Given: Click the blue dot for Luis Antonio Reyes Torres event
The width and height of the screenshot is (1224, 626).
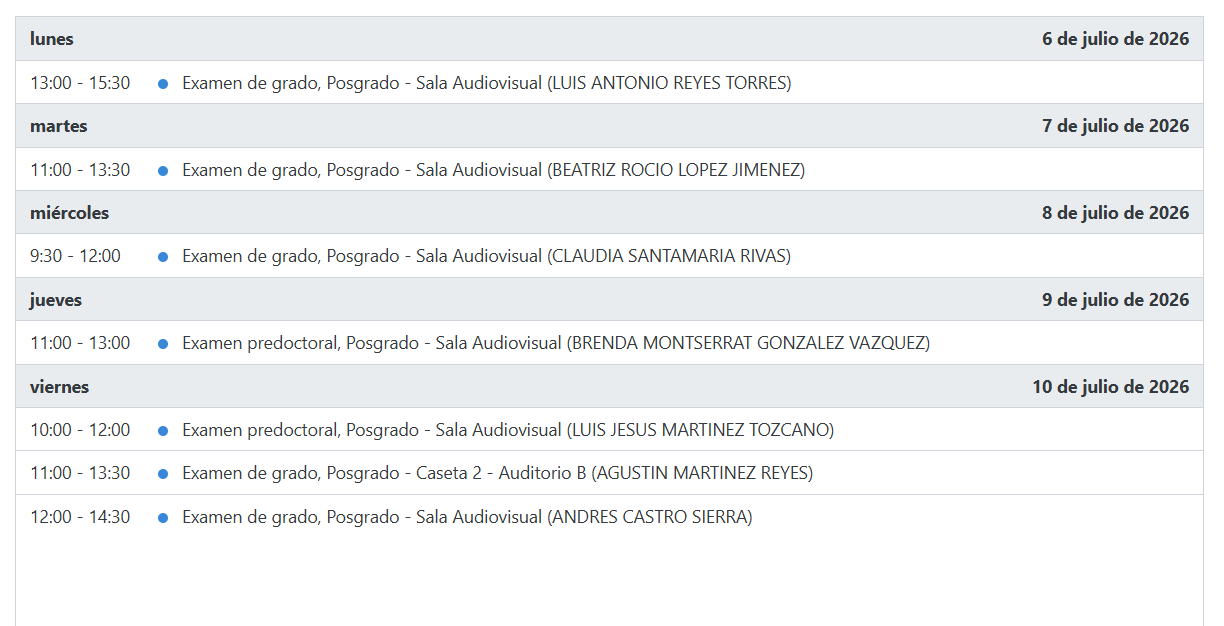Looking at the screenshot, I should click(x=163, y=84).
